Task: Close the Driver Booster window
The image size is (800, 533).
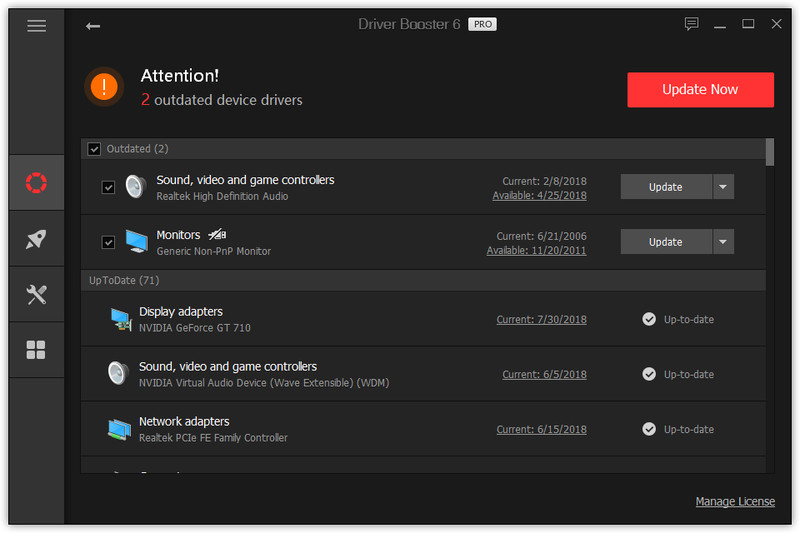Action: pos(776,24)
